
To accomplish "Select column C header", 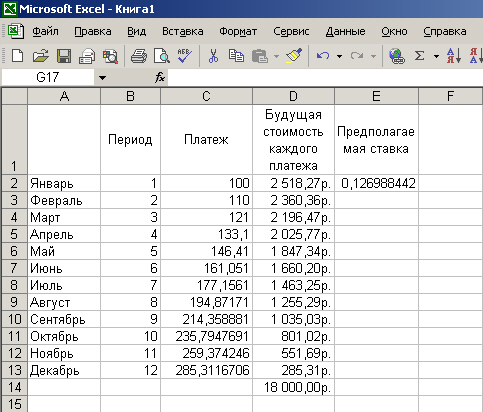I will (206, 96).
